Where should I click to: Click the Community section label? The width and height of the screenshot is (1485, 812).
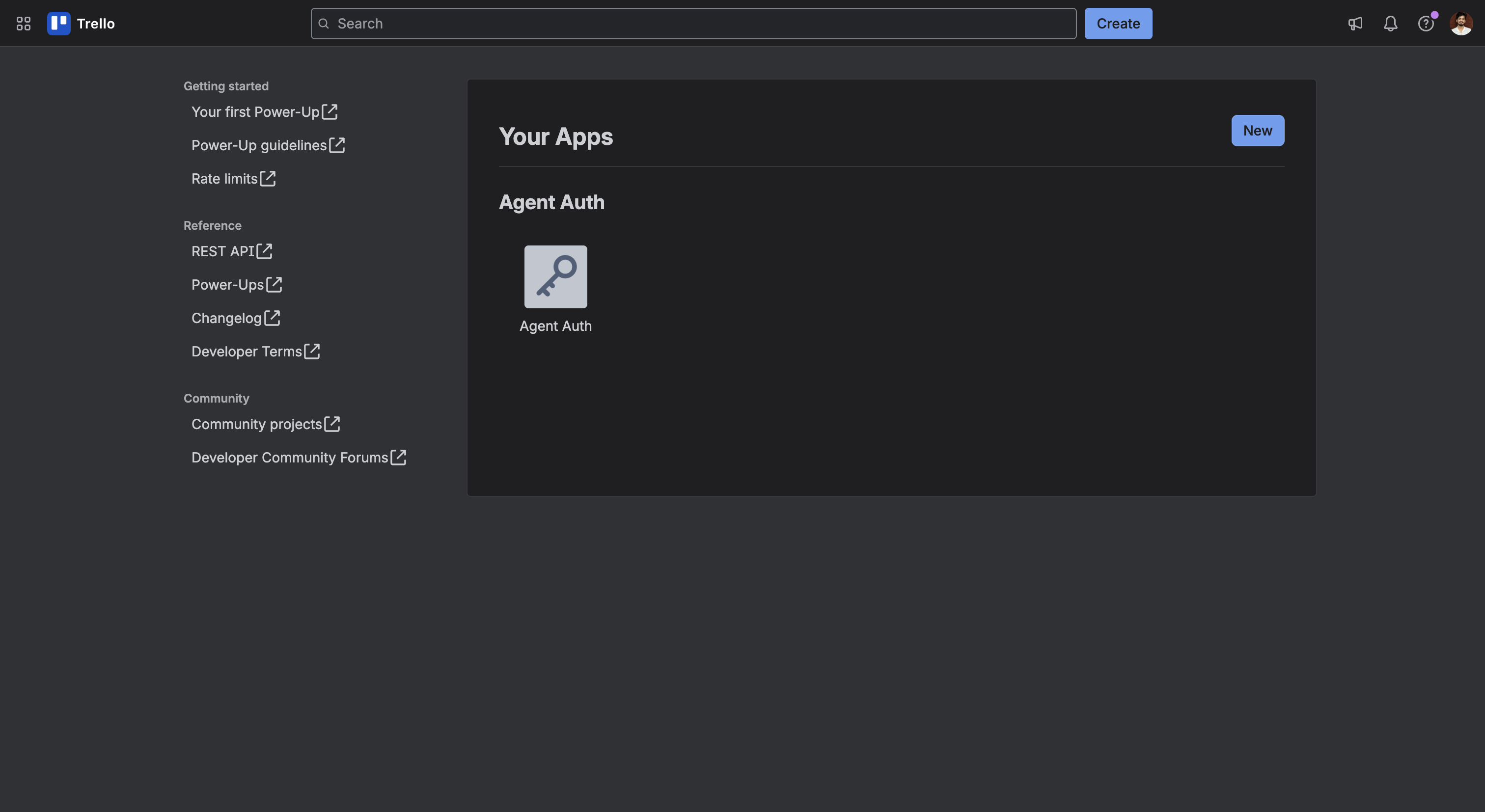click(x=216, y=398)
